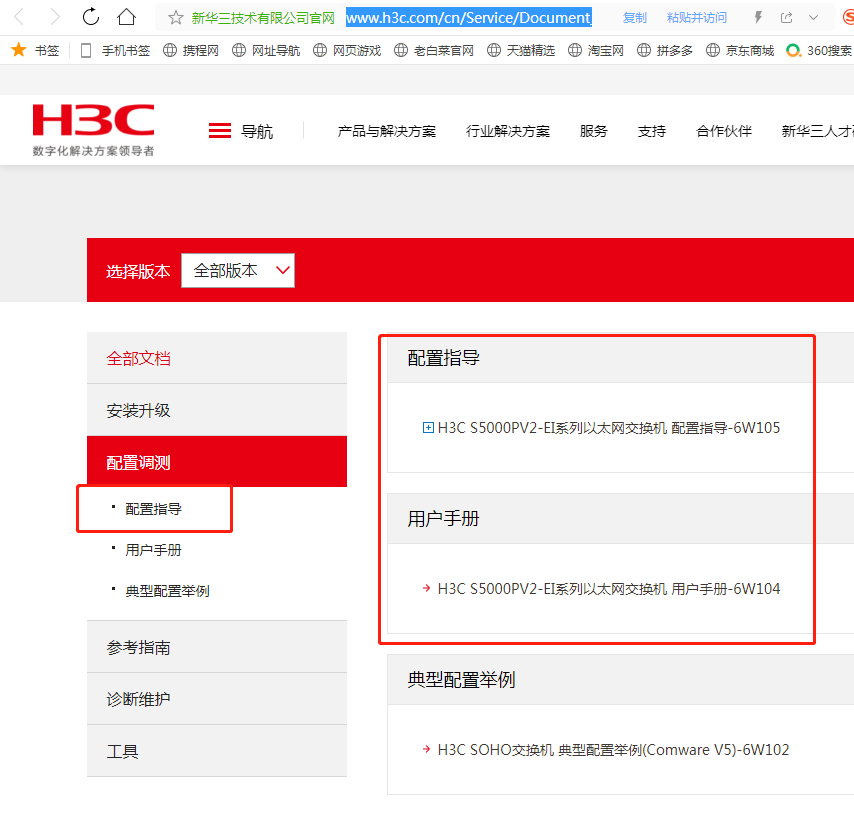Click the highlighted URL in address field
Viewport: 854px width, 824px height.
[469, 18]
